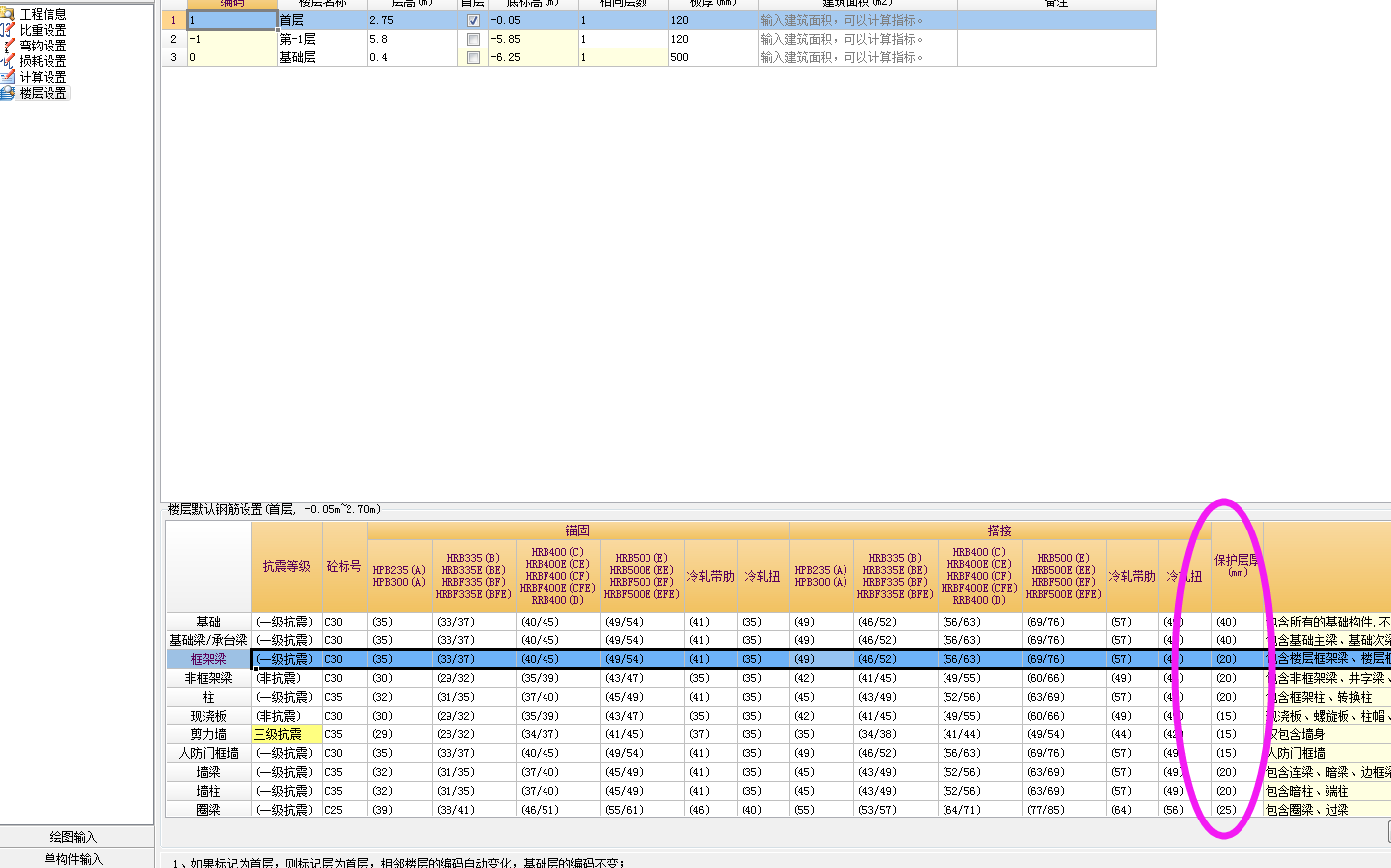Viewport: 1391px width, 868px height.
Task: Click the 抗震等级 column header
Action: click(286, 566)
